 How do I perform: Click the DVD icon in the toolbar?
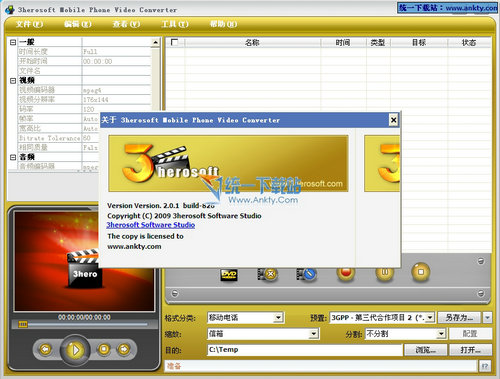point(229,275)
